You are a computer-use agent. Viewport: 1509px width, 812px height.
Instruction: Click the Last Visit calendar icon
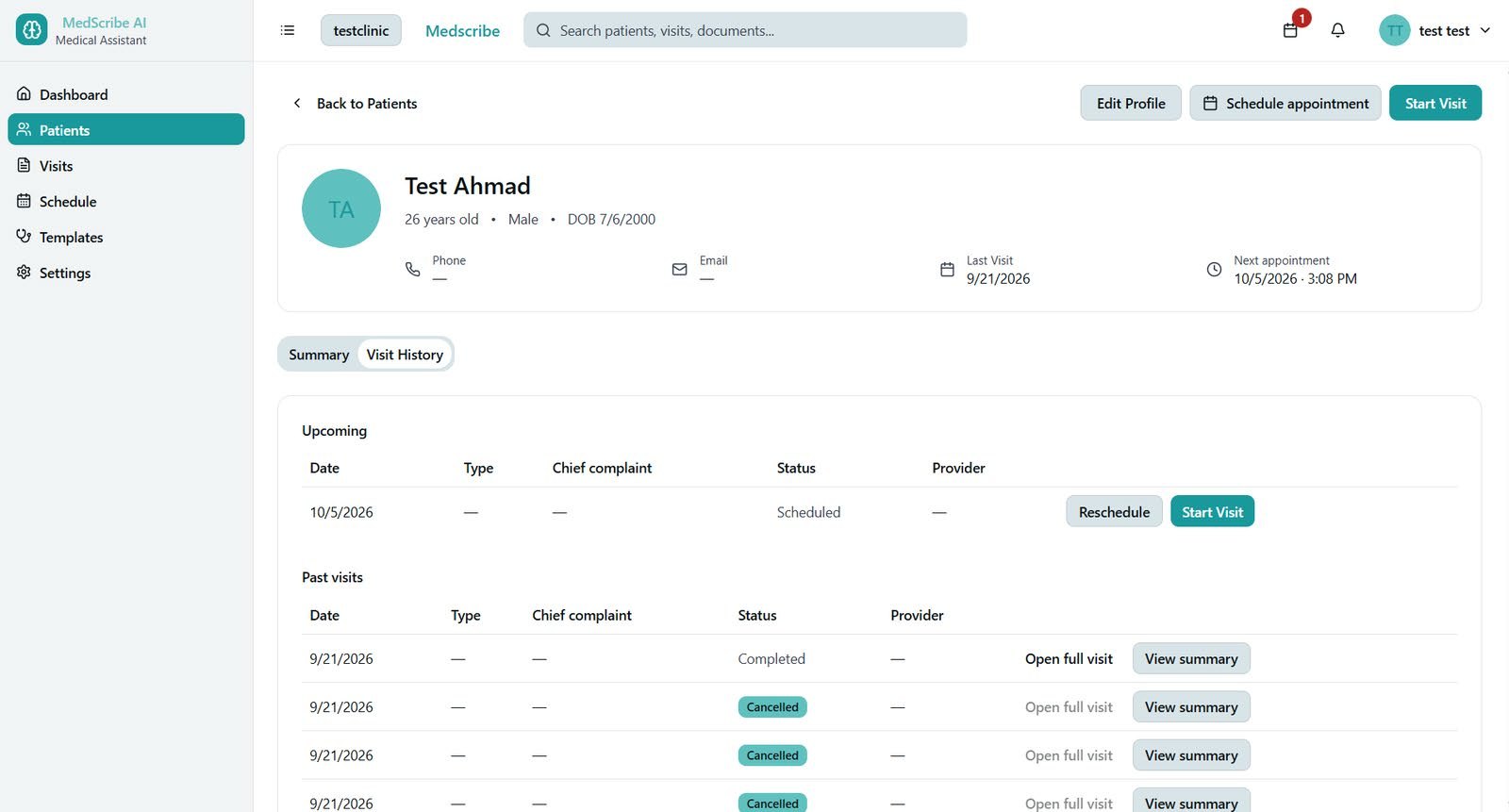pos(947,270)
